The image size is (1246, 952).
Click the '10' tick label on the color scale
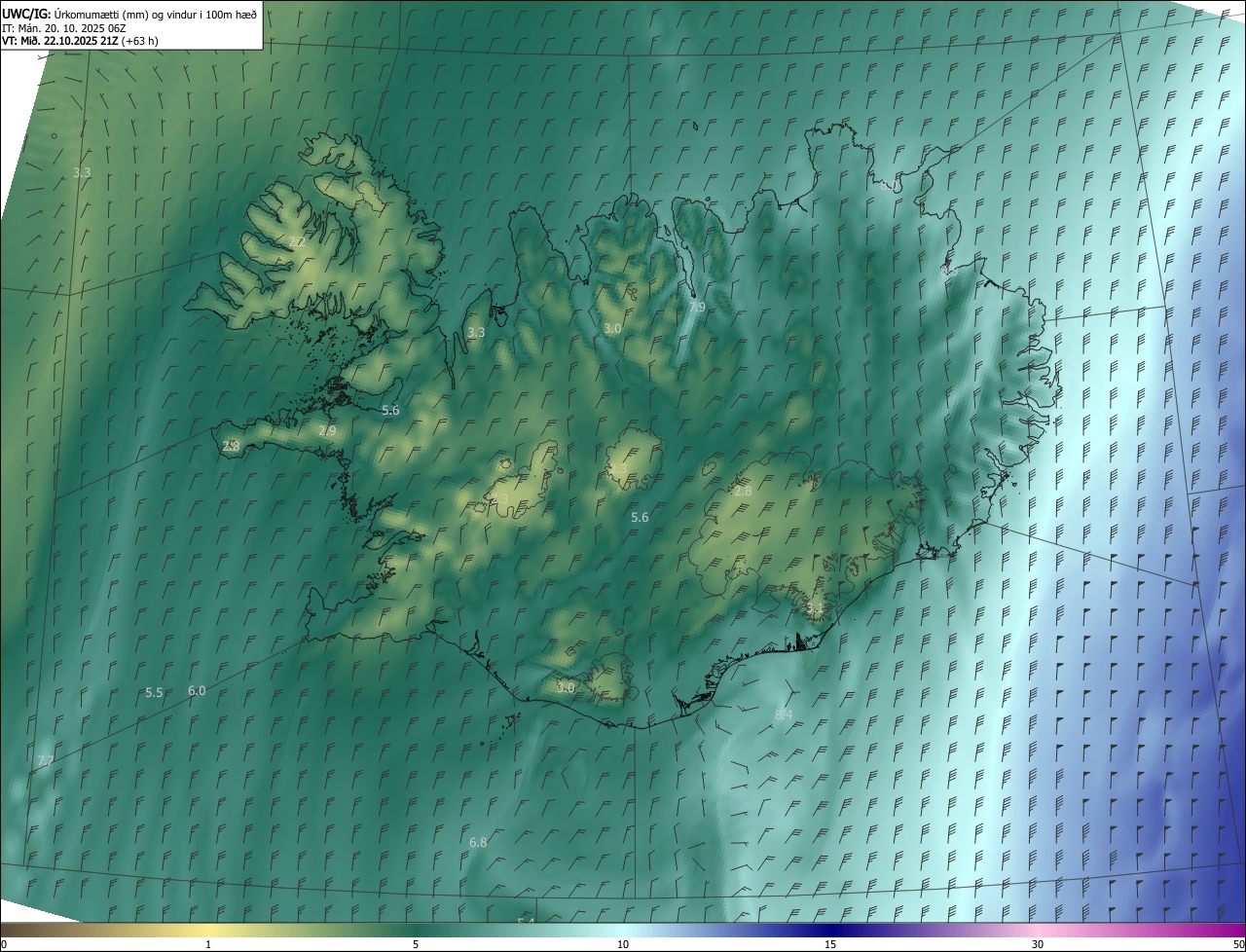pyautogui.click(x=623, y=944)
